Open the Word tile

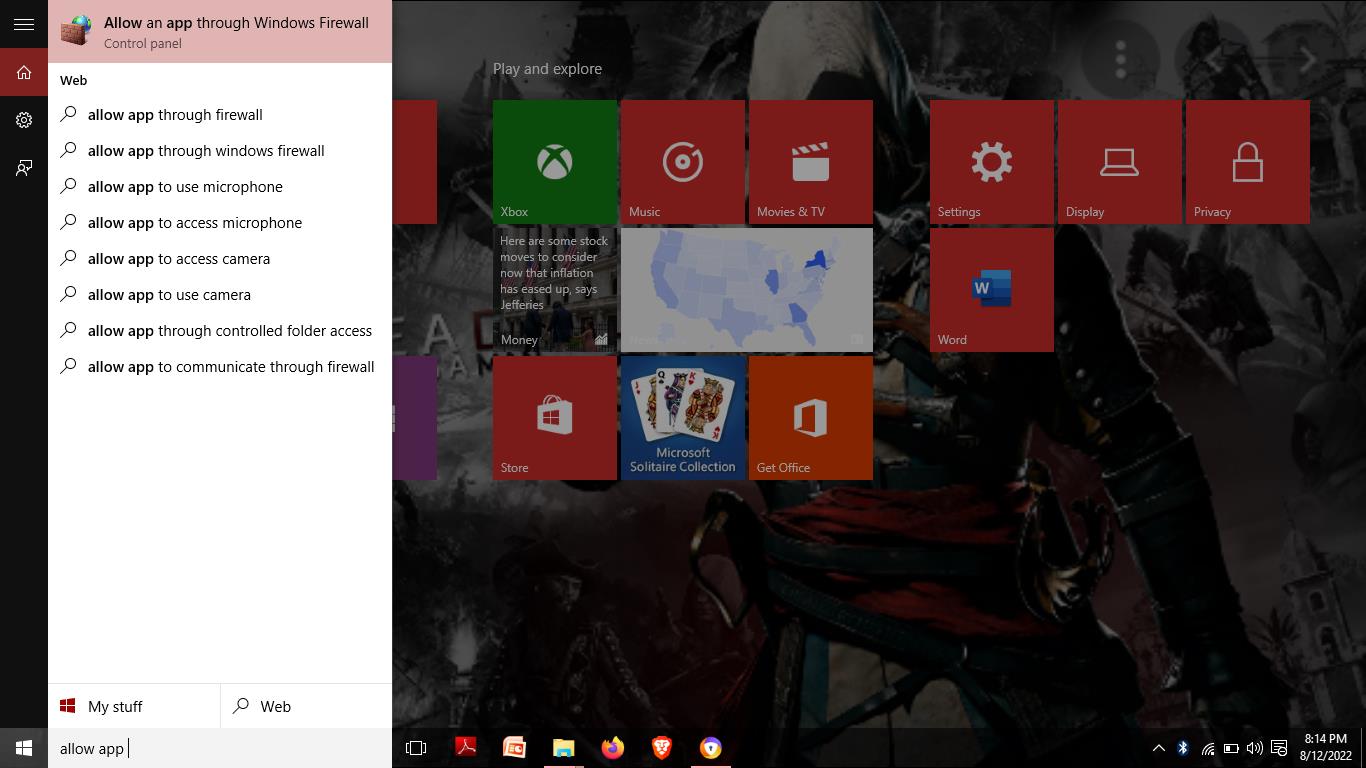click(x=992, y=290)
